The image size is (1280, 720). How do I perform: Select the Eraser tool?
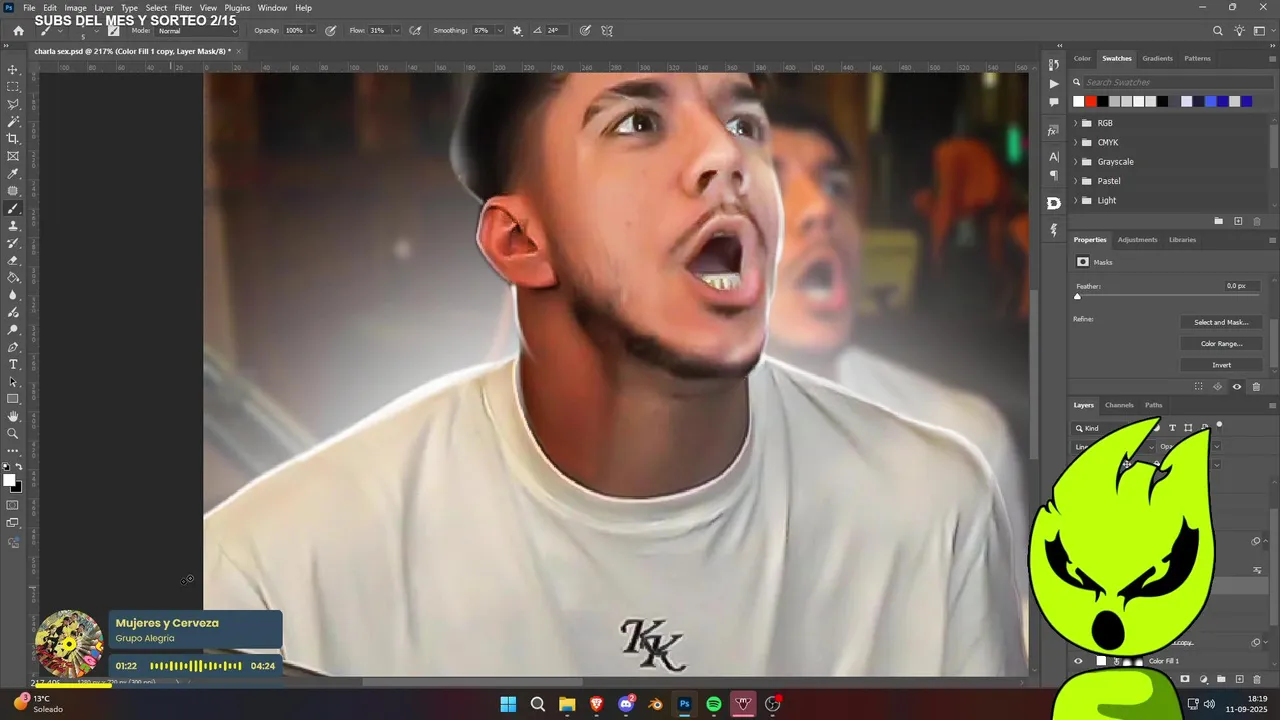pos(13,261)
